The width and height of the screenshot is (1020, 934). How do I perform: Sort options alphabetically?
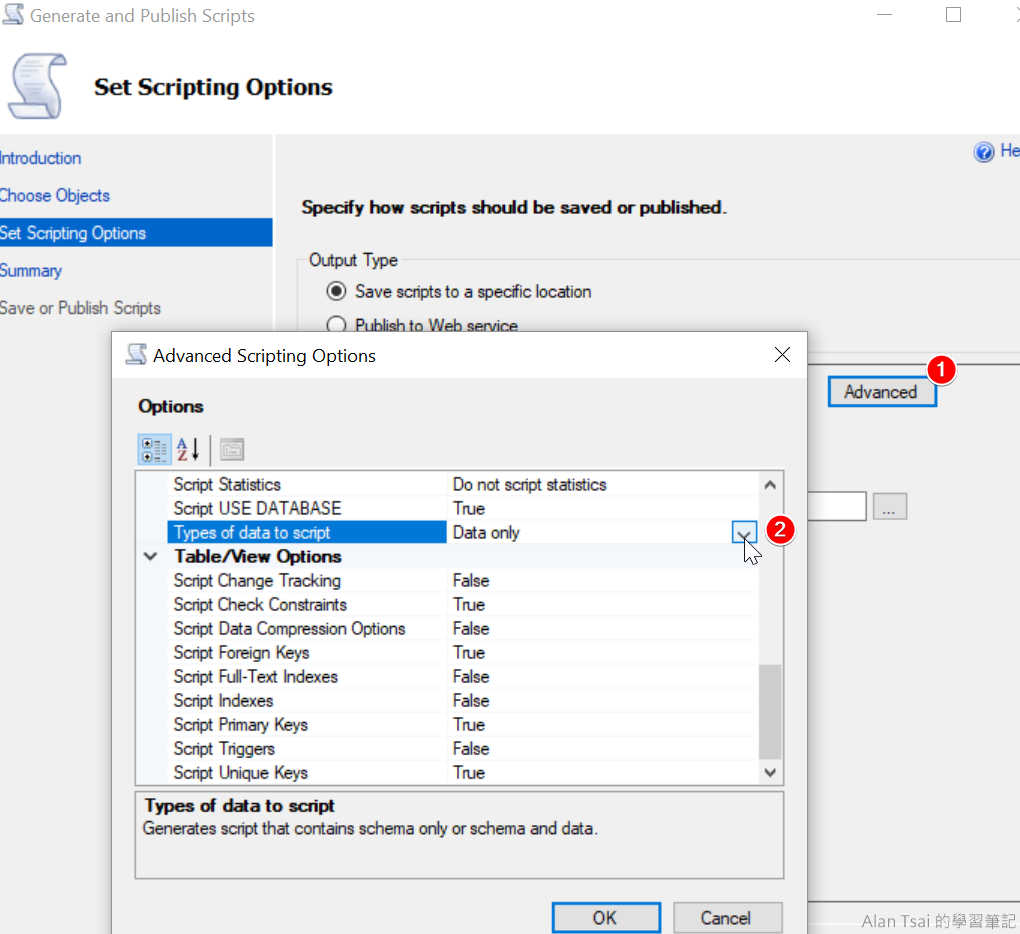coord(188,449)
